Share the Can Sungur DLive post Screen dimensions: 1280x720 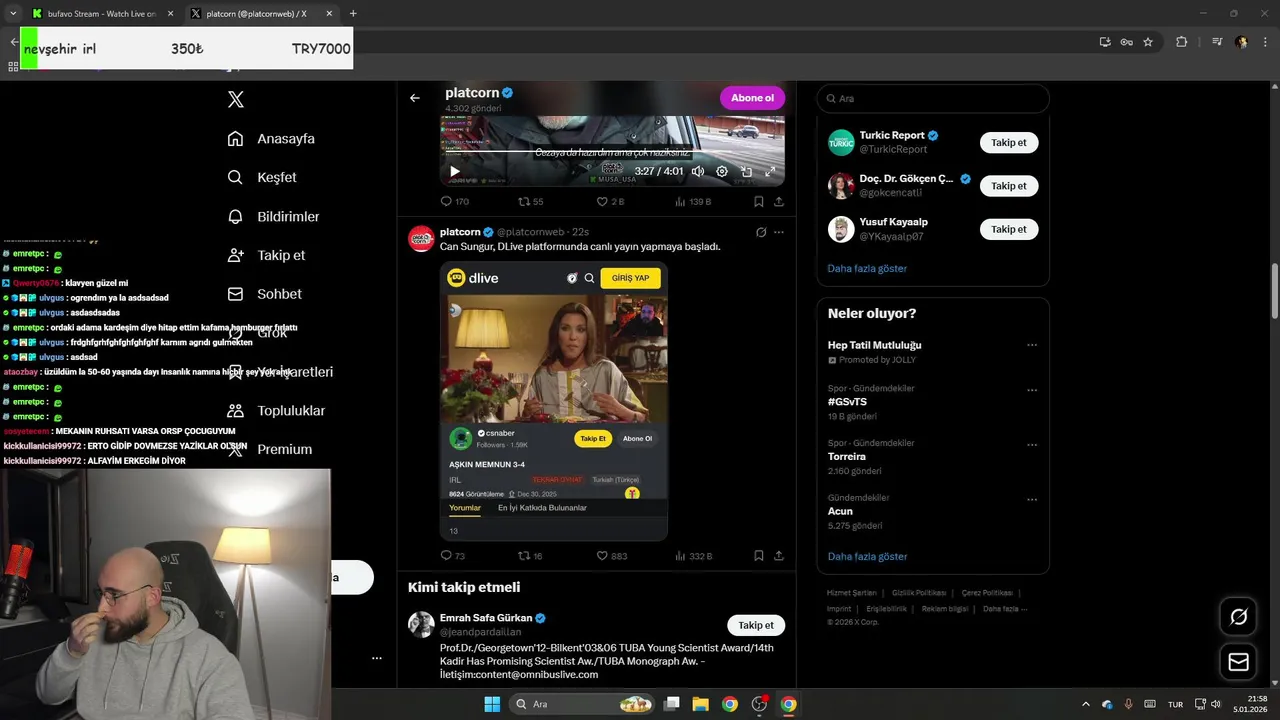[x=779, y=556]
